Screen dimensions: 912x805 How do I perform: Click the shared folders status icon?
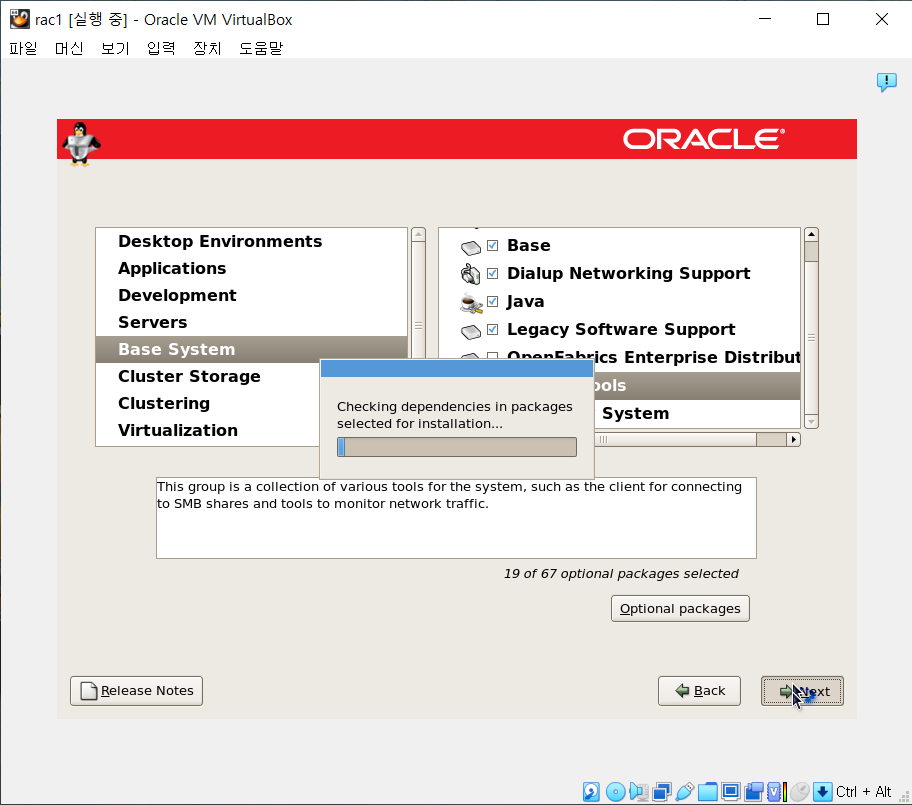pos(708,792)
